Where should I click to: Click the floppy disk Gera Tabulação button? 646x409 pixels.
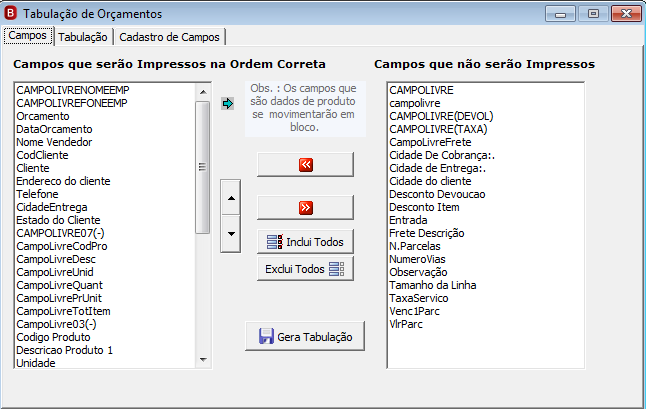(305, 337)
